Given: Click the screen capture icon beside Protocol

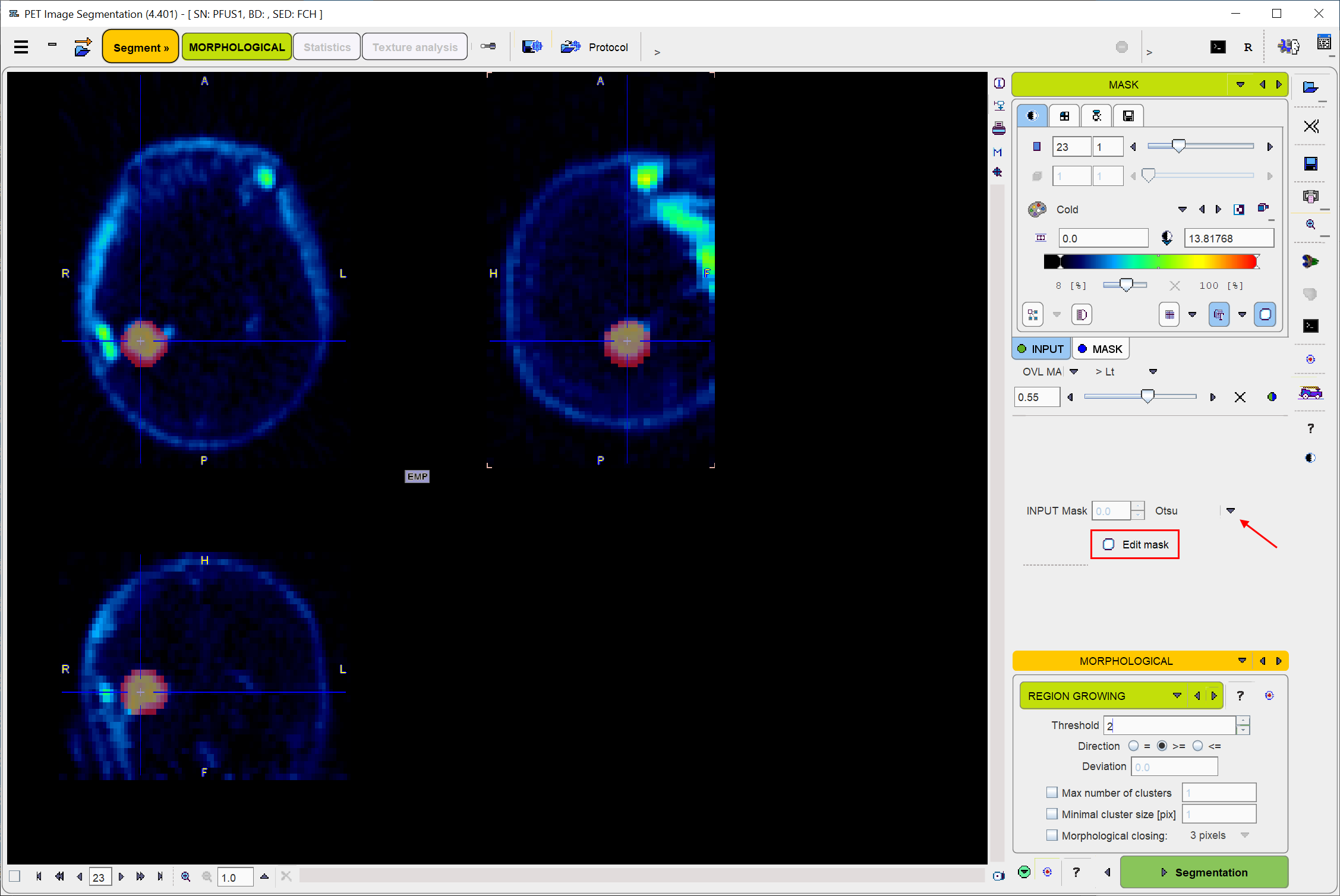Looking at the screenshot, I should [532, 47].
